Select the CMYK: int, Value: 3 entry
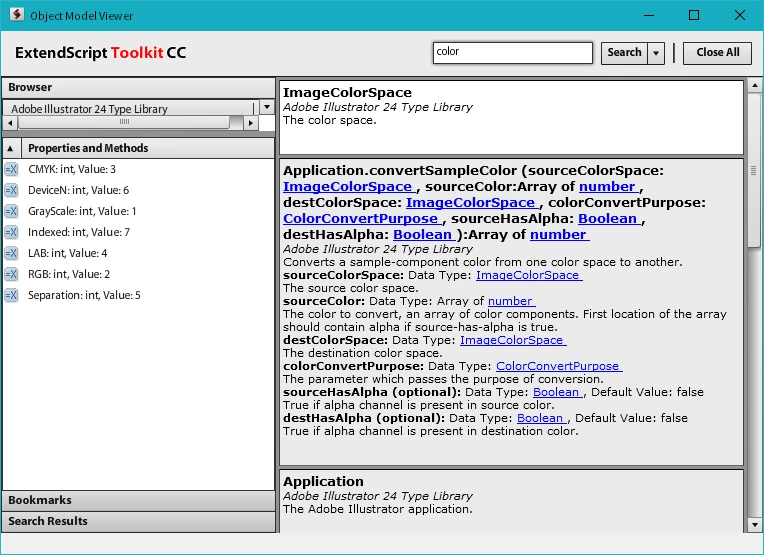 (x=138, y=169)
